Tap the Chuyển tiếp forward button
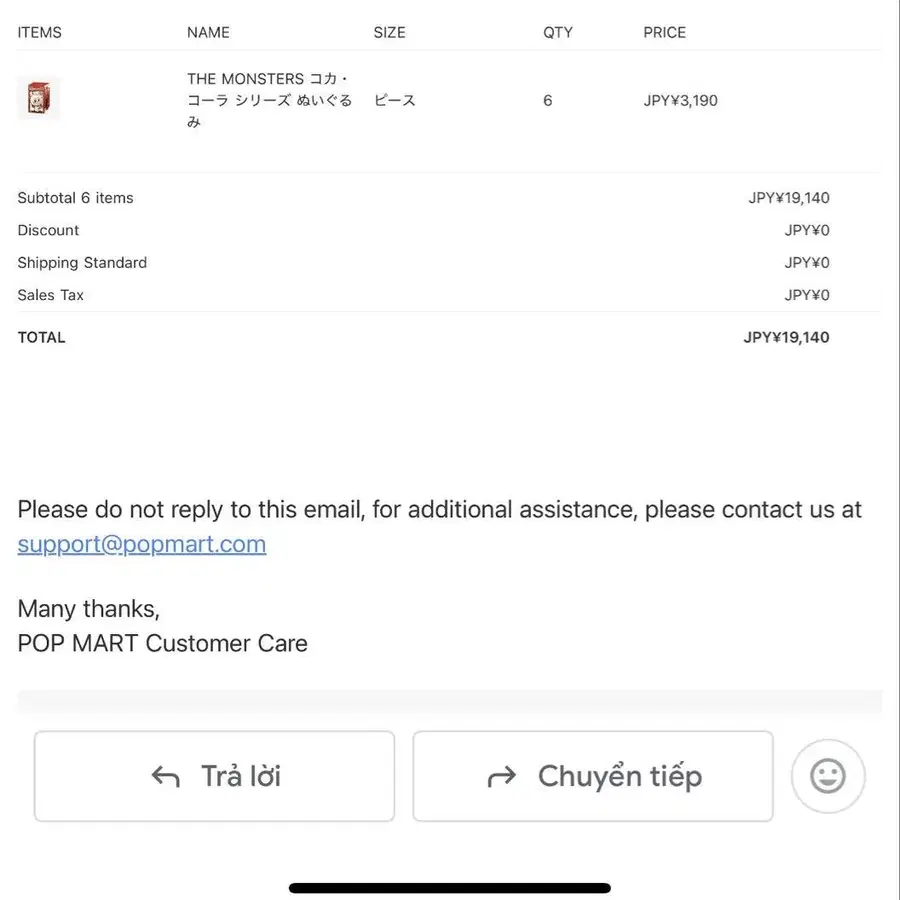Viewport: 900px width, 900px height. (x=593, y=776)
